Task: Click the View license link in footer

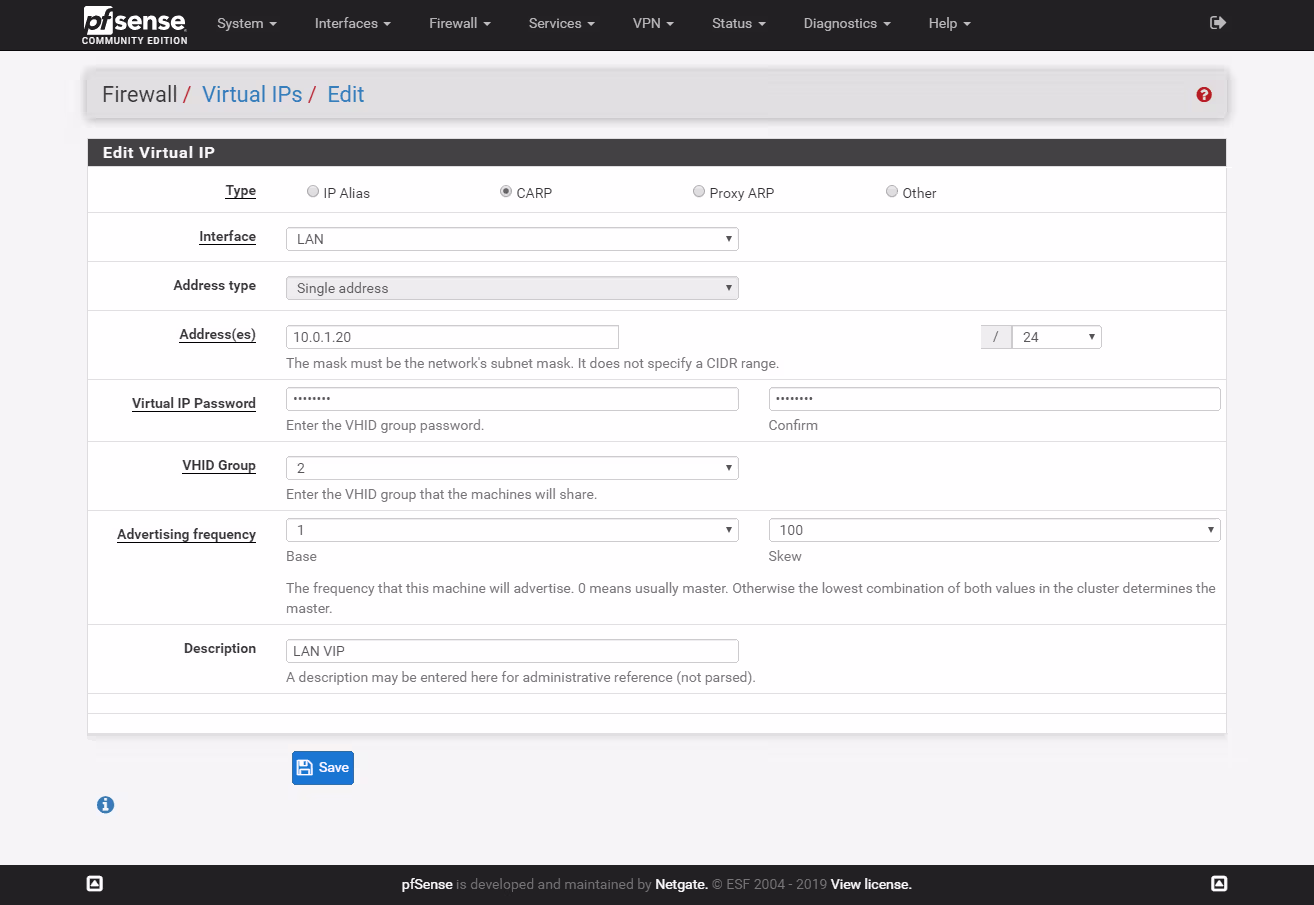Action: 871,884
